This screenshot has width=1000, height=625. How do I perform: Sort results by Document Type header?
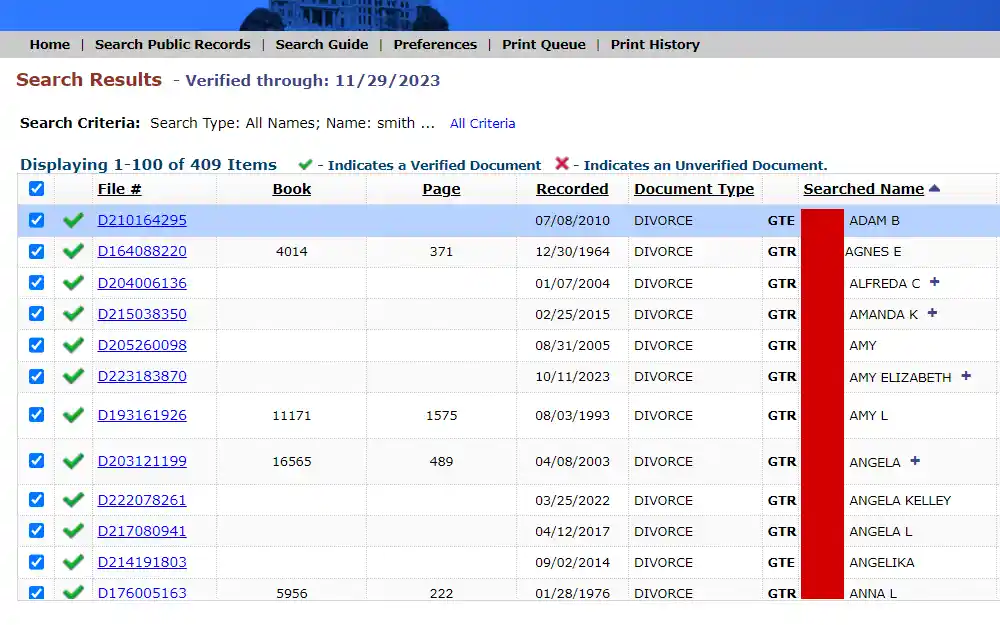(694, 189)
